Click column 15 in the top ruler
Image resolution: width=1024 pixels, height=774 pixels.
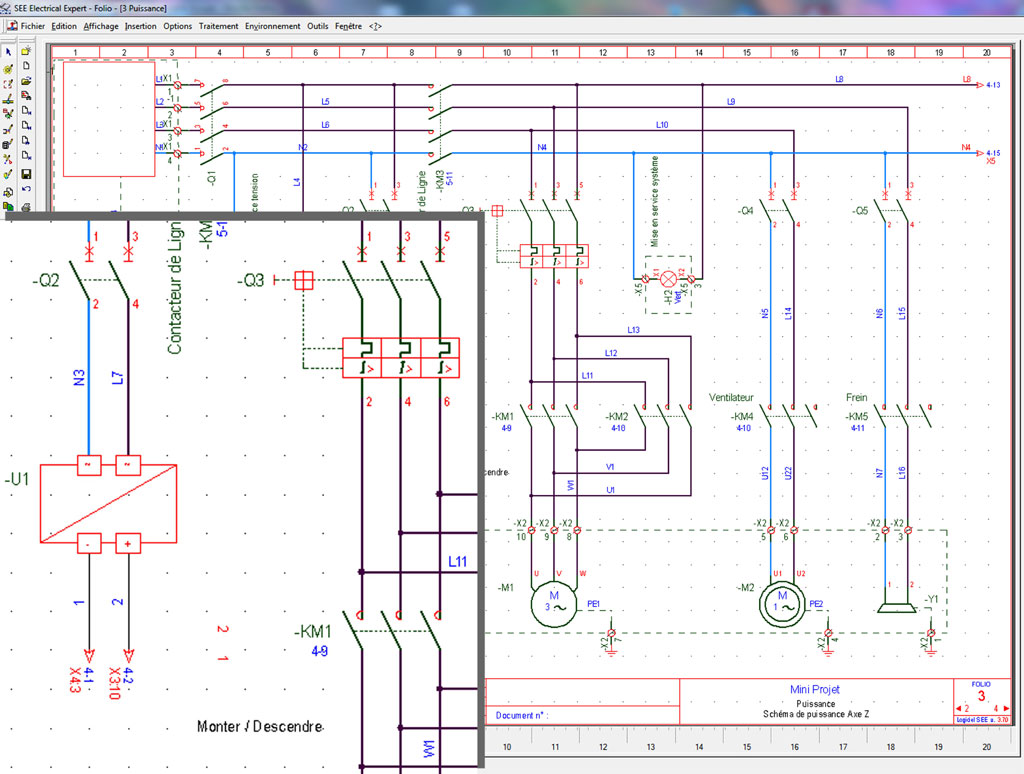click(x=746, y=52)
